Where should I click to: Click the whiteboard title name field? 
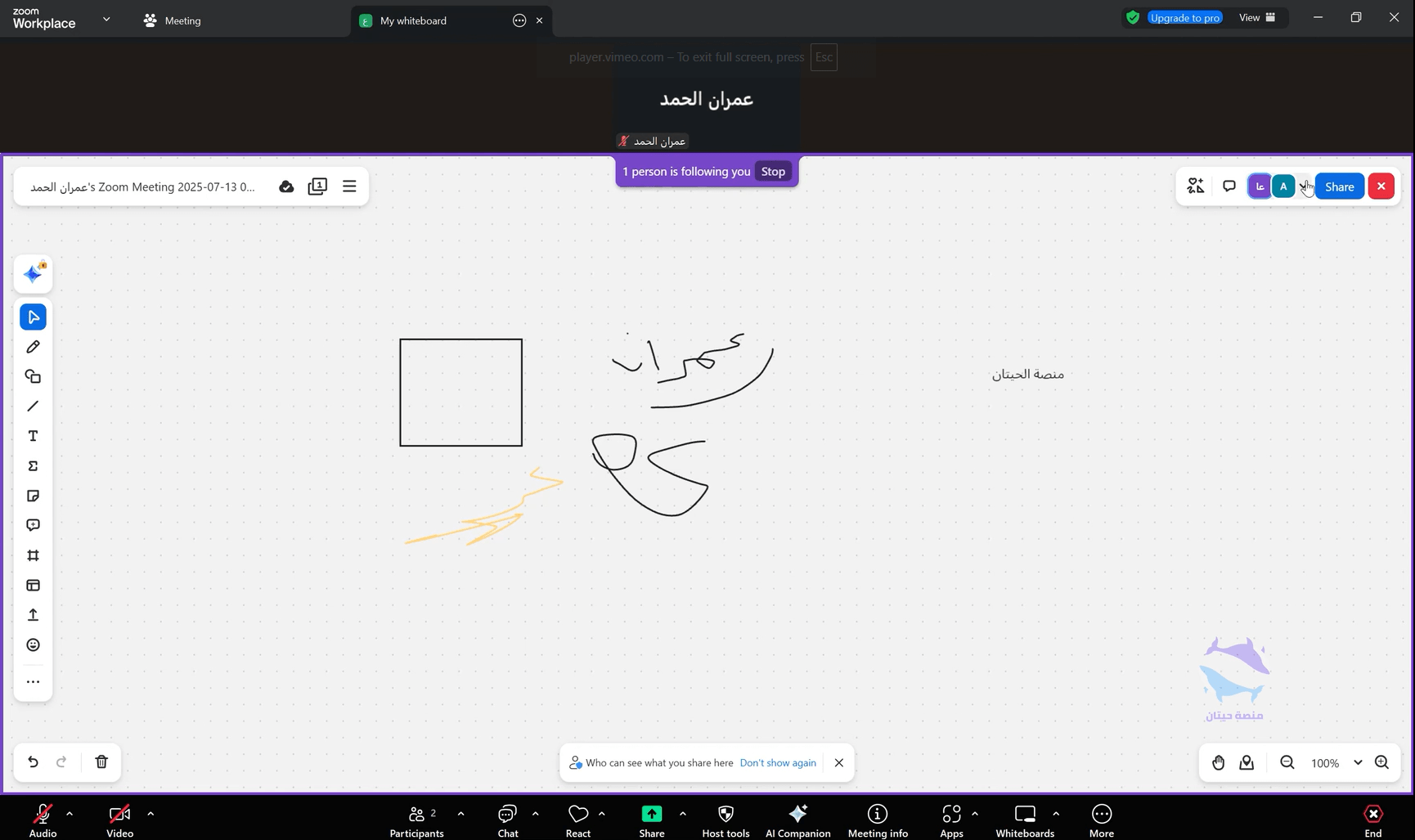point(142,187)
